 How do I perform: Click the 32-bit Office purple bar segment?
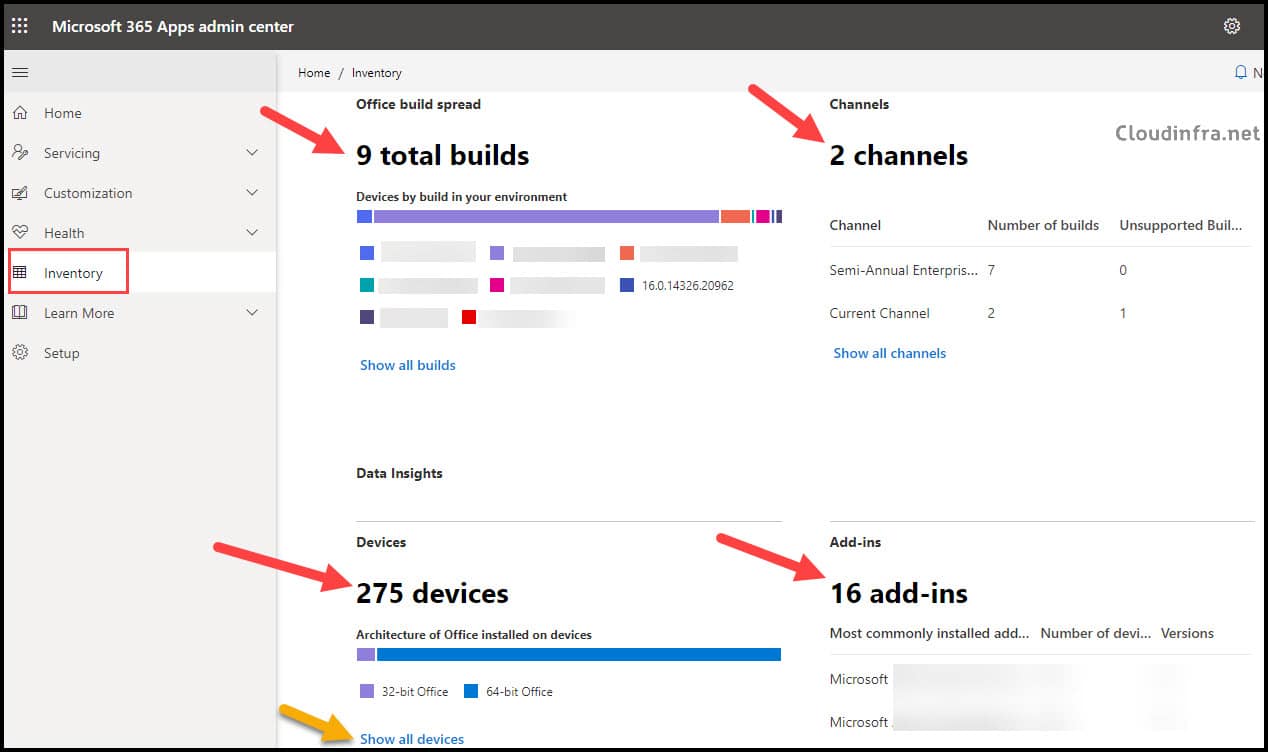point(366,654)
